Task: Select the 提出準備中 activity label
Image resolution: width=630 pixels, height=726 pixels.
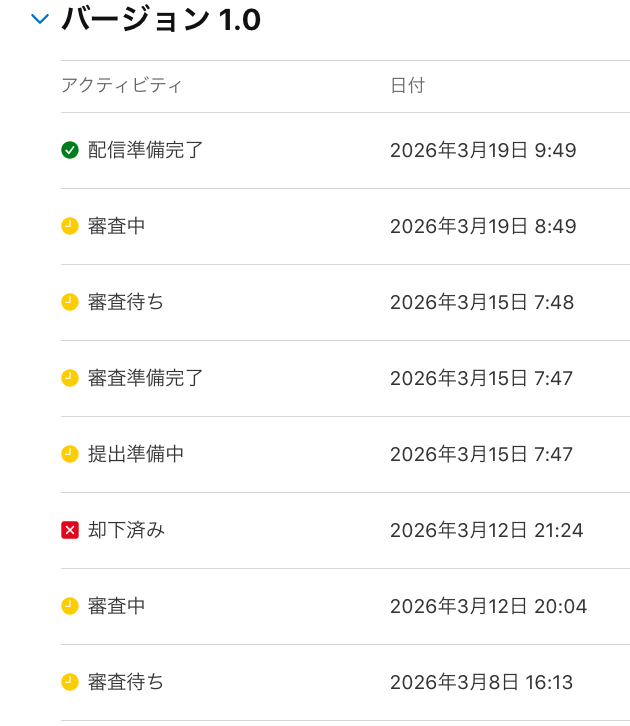Action: coord(136,454)
